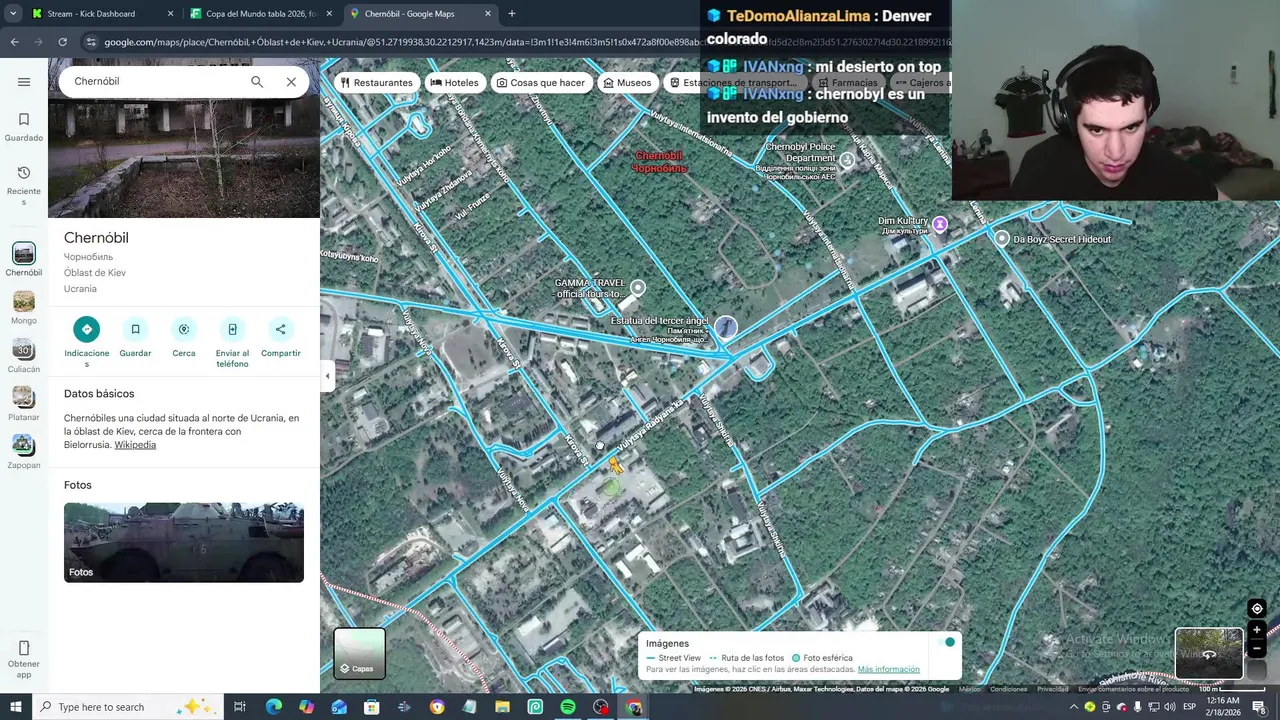Click the browser back arrow
1280x720 pixels.
point(14,42)
